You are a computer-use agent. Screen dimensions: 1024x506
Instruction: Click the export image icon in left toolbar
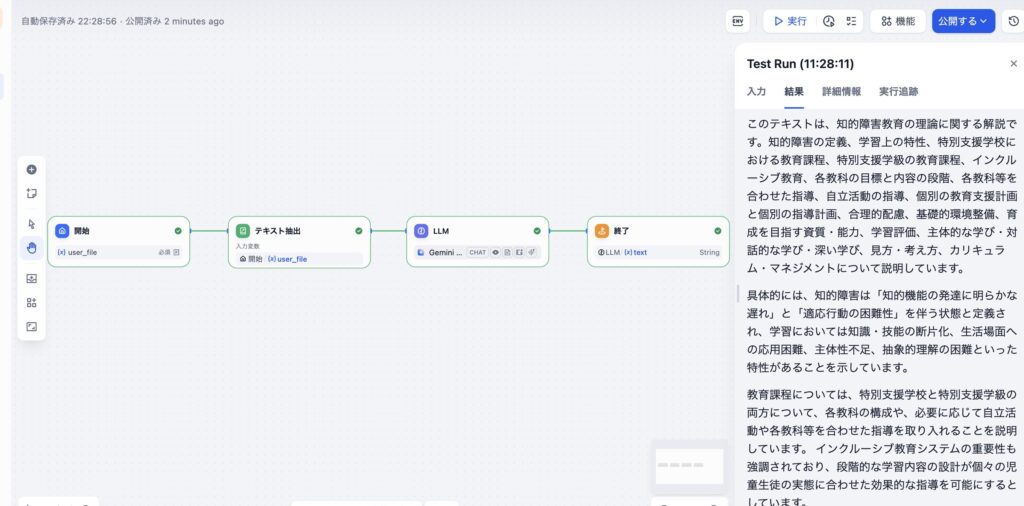click(x=31, y=279)
